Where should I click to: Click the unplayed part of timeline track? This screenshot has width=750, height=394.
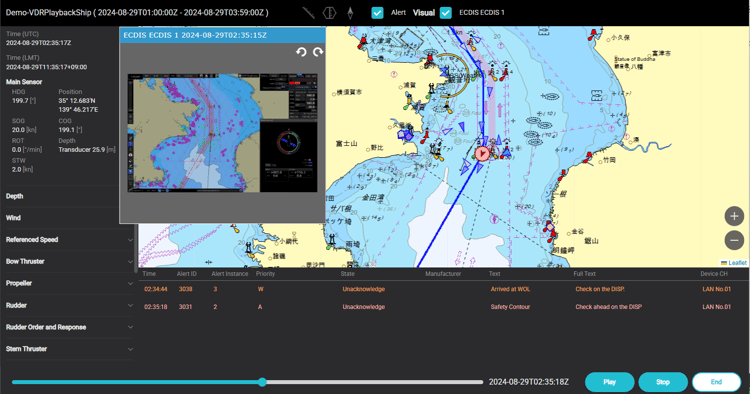[x=375, y=382]
